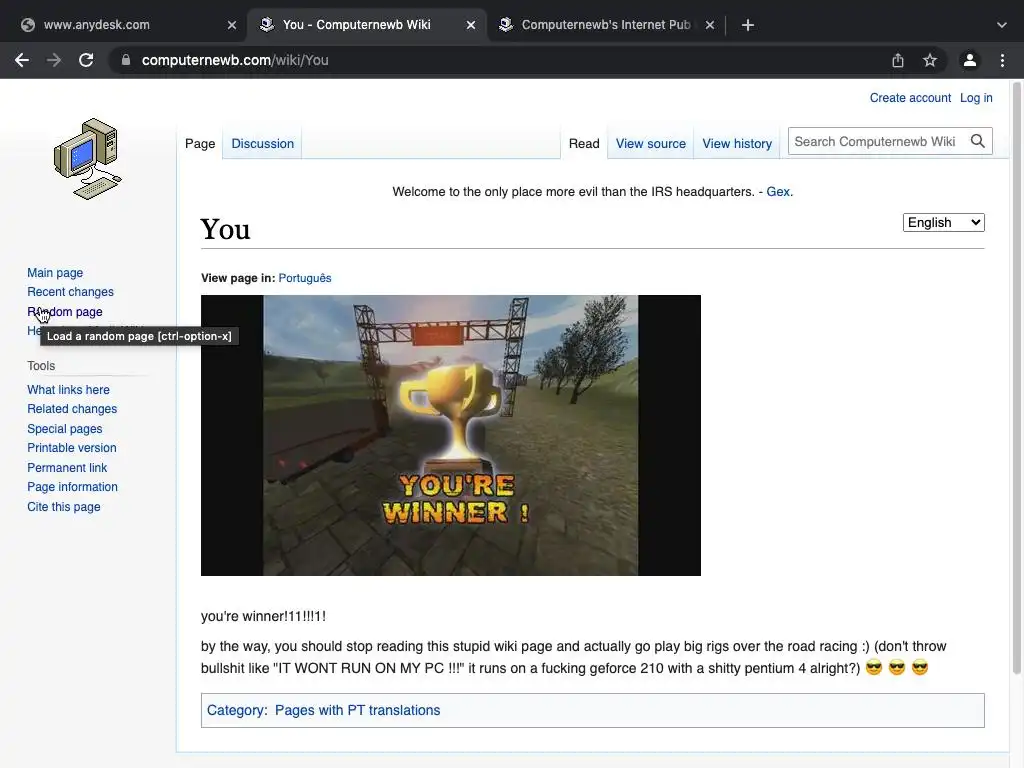This screenshot has height=768, width=1024.
Task: Click the address bar URL
Action: point(235,60)
